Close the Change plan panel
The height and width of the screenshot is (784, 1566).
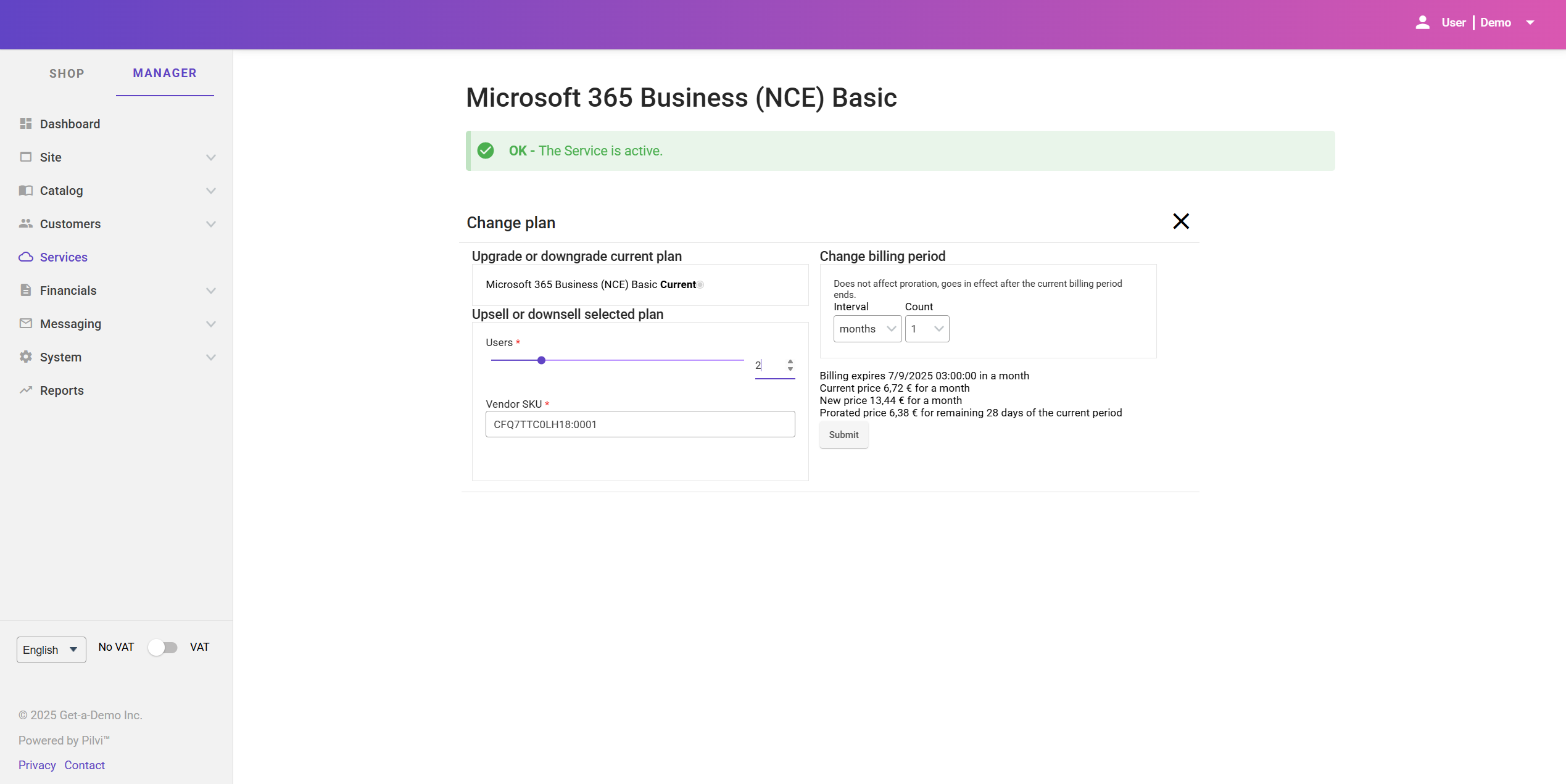tap(1180, 221)
